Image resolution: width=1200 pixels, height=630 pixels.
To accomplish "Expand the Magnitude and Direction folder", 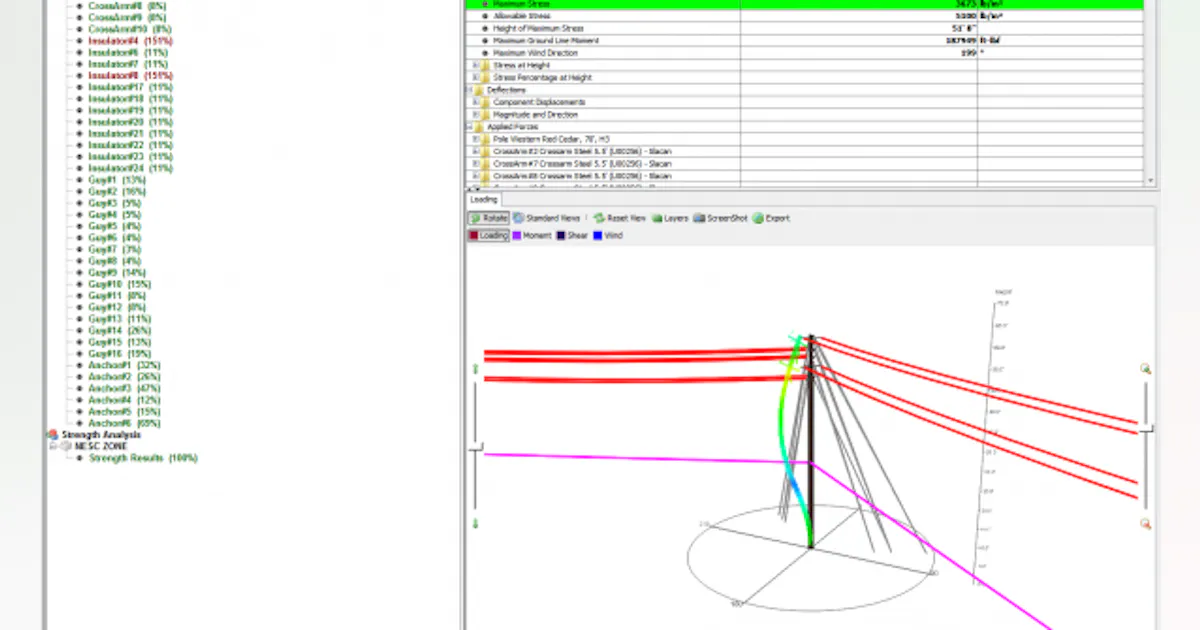I will pyautogui.click(x=476, y=115).
